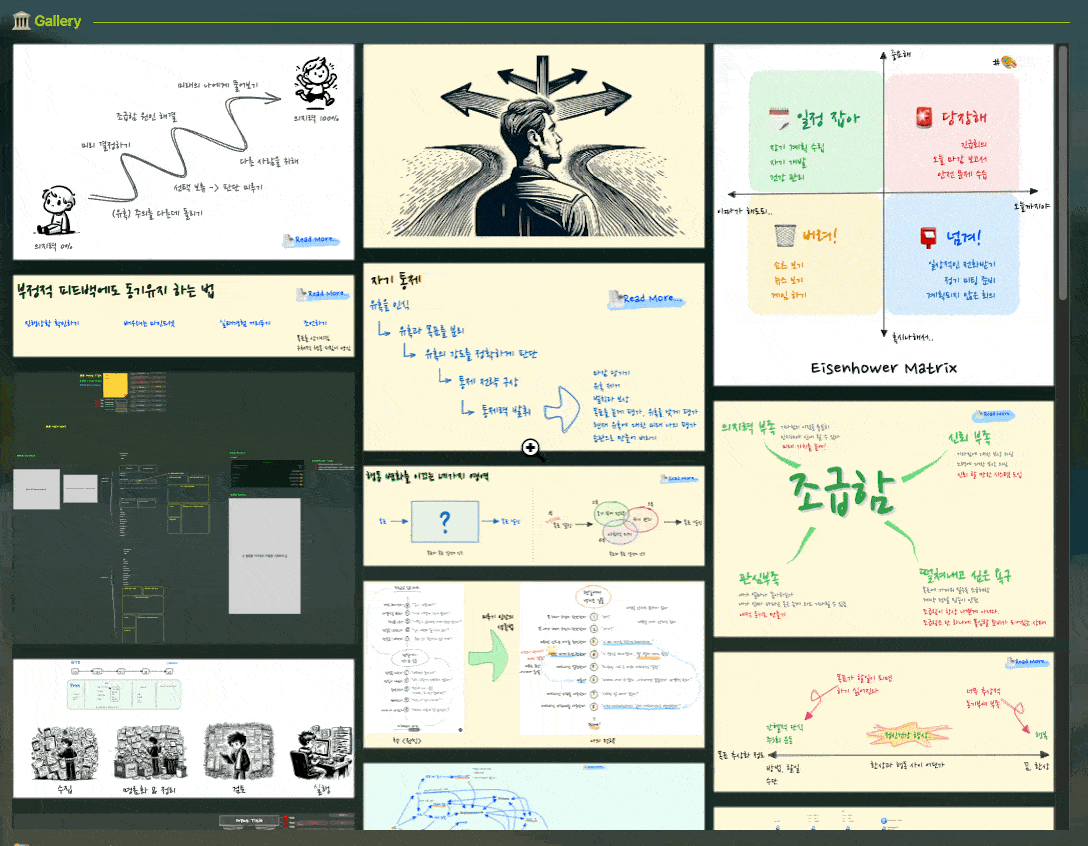
Task: Click the blue question-mark box in the behavior diagram
Action: tap(444, 522)
